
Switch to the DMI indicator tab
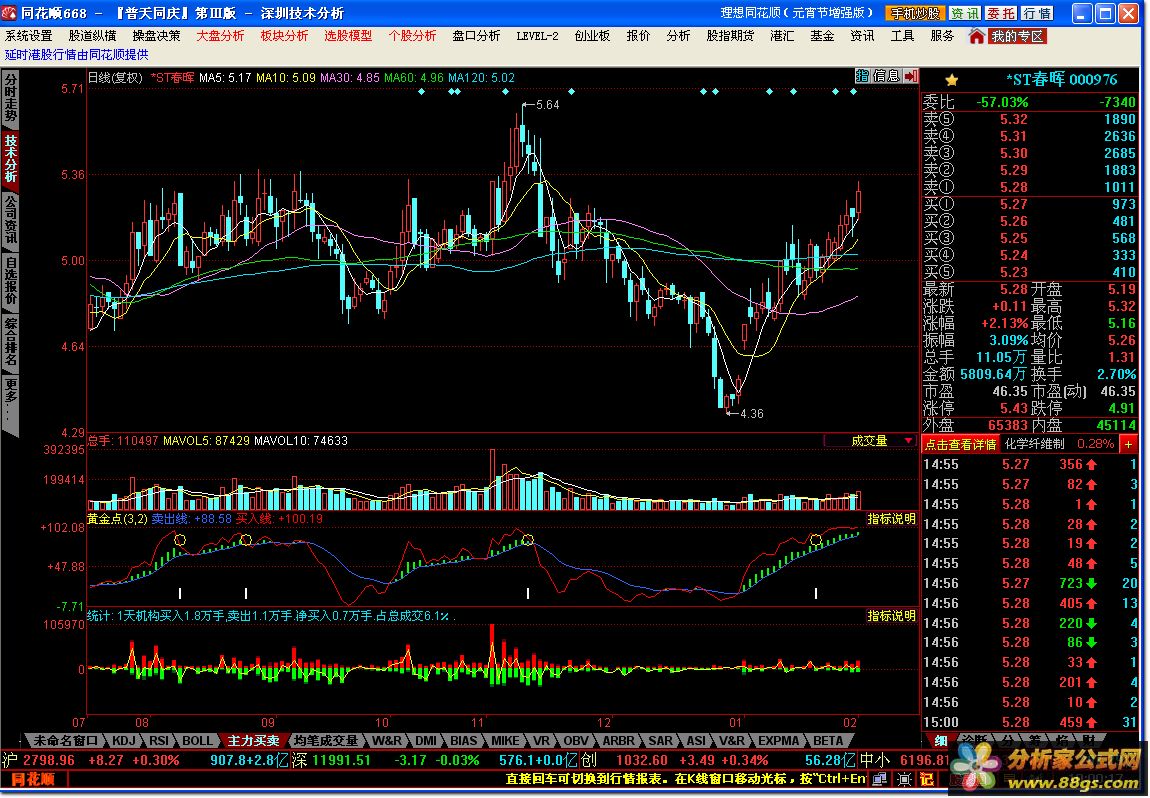tap(425, 741)
